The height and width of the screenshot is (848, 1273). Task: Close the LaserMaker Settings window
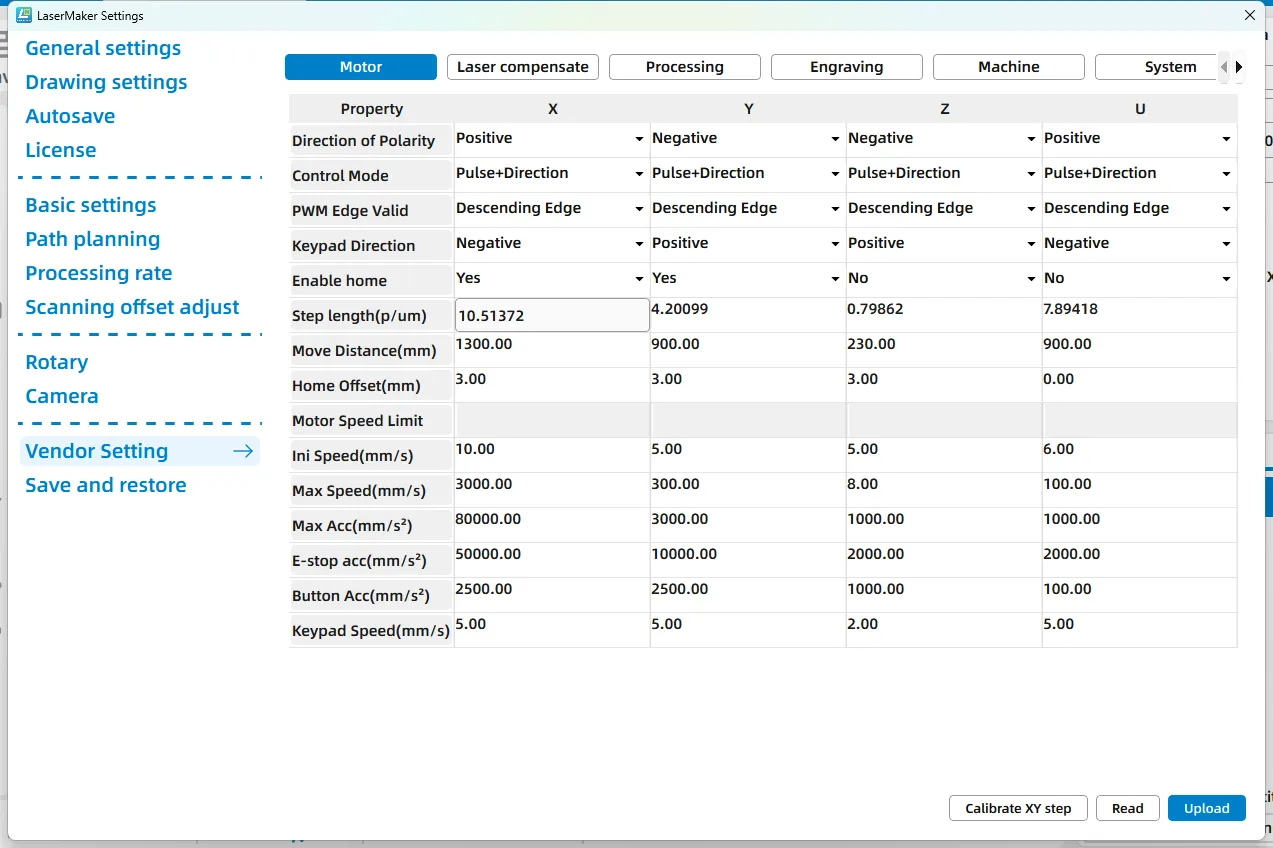1249,15
